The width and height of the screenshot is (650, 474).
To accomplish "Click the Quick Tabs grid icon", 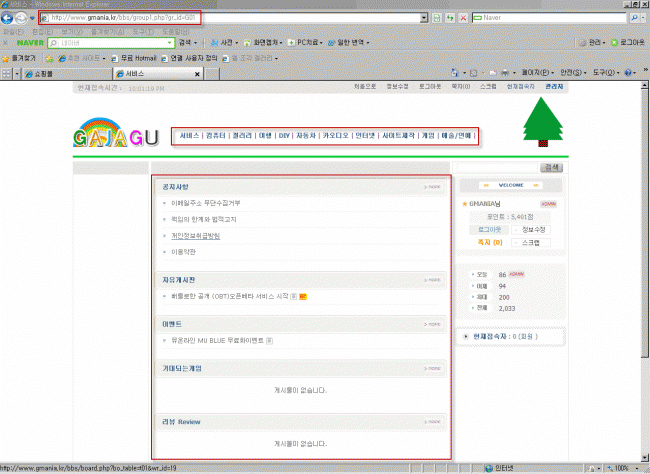I will pos(6,74).
